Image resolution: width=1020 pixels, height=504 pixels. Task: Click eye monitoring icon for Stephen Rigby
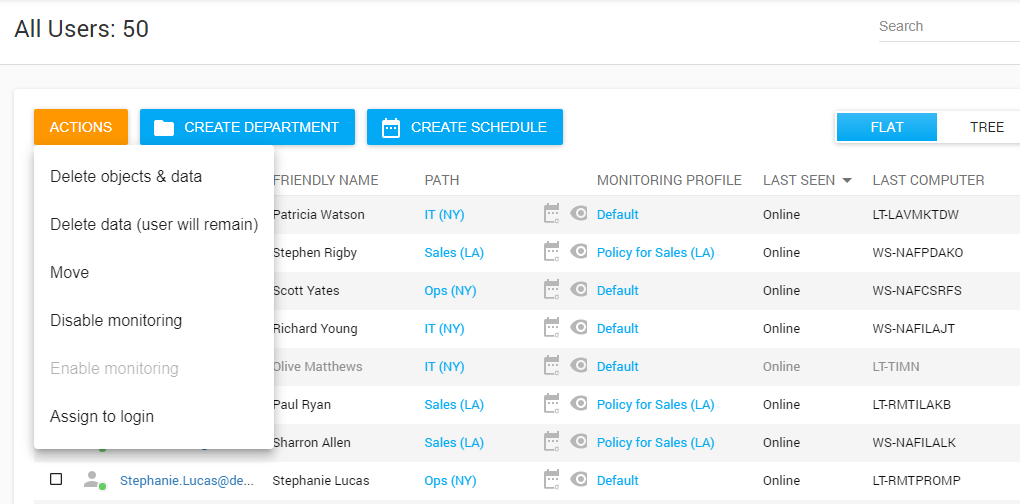579,251
